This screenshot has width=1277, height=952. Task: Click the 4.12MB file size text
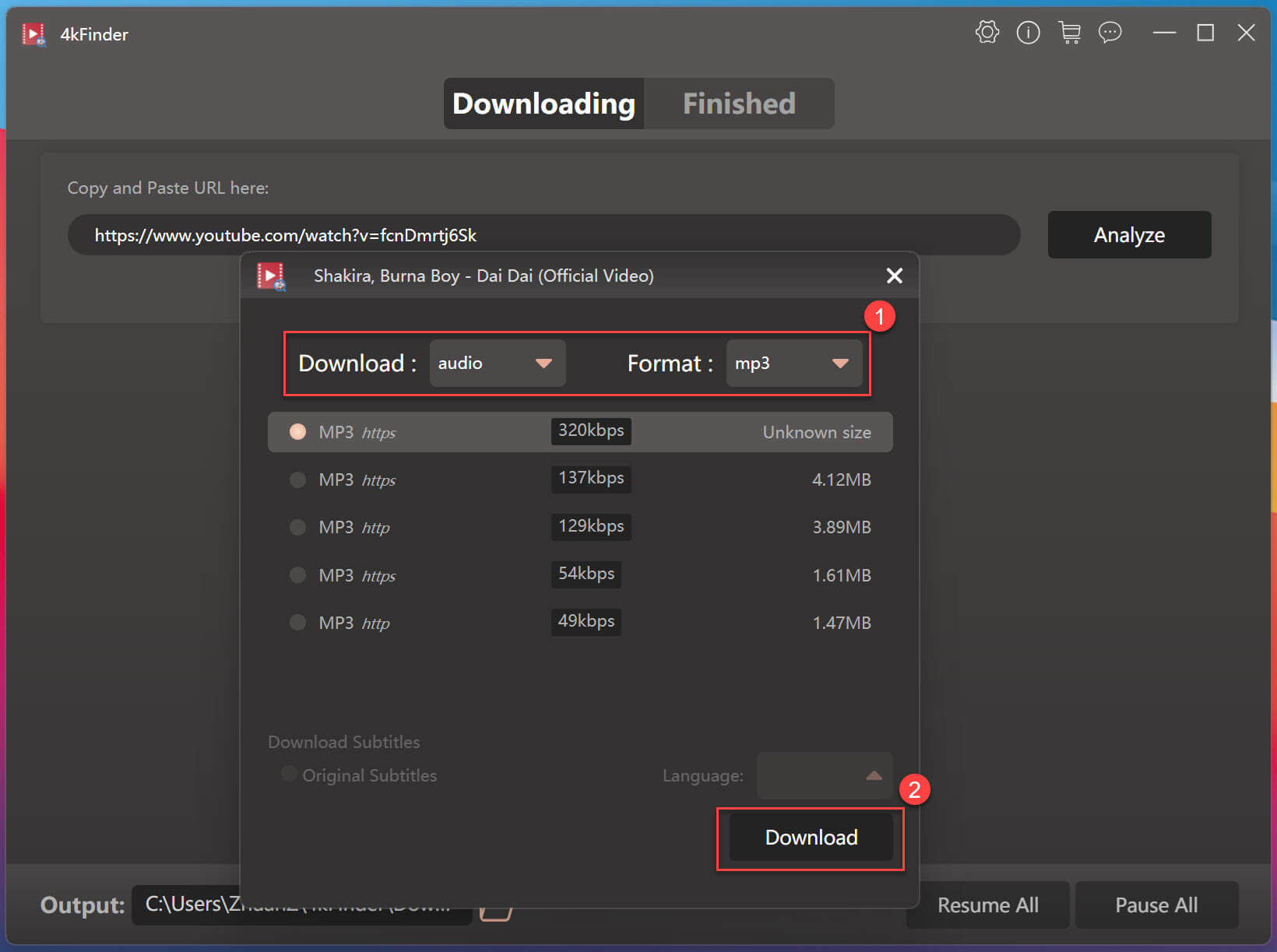841,480
